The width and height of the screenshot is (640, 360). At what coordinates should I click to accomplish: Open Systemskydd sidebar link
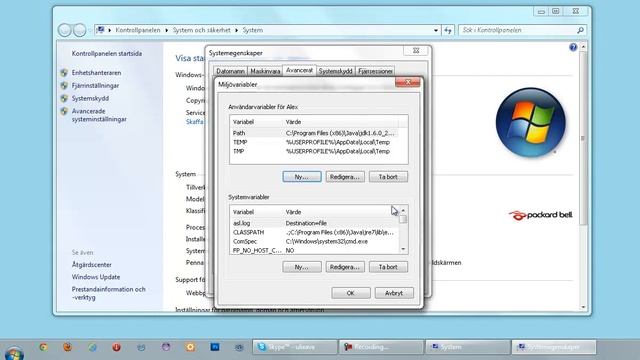[90, 98]
